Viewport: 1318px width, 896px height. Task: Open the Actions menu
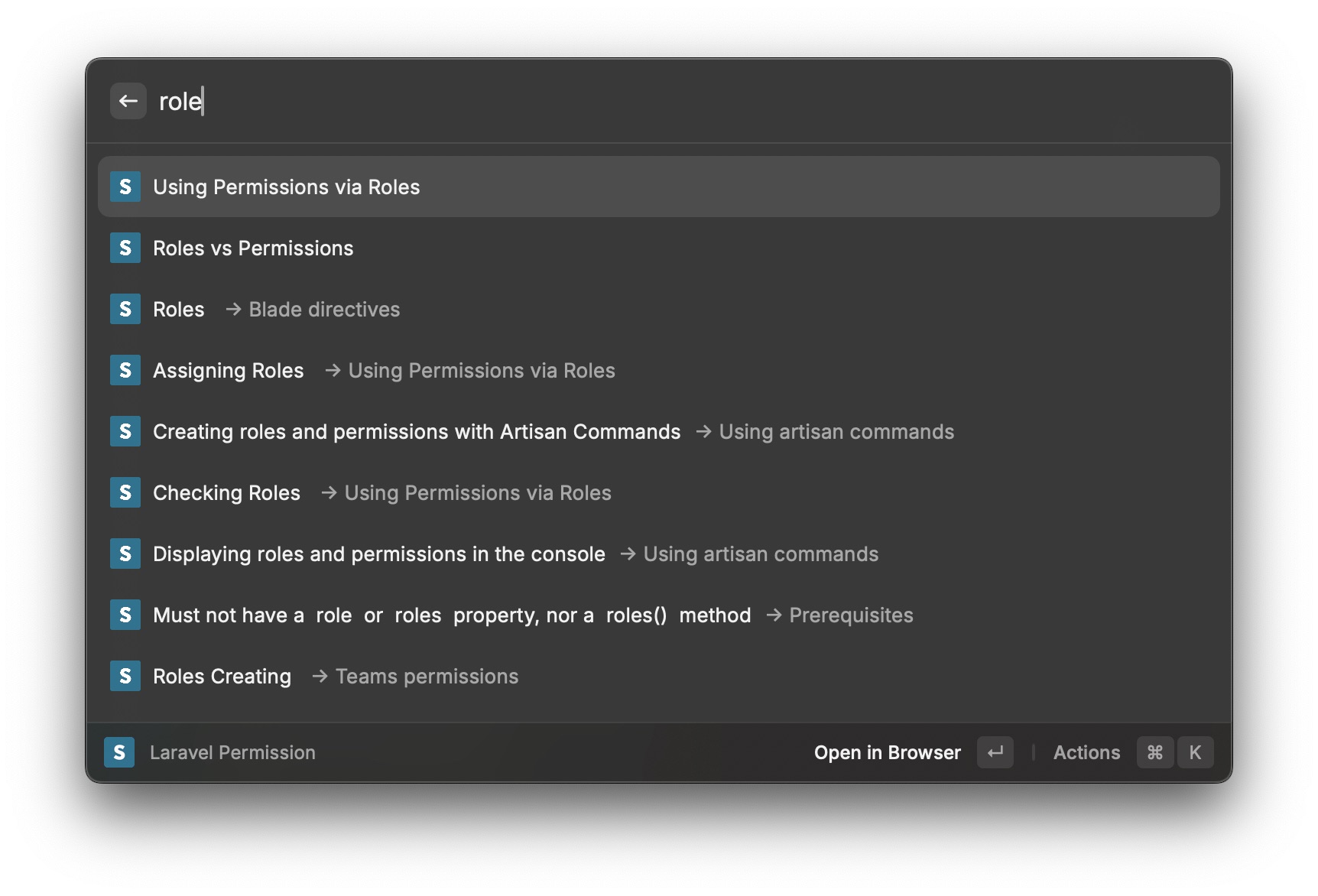tap(1086, 752)
